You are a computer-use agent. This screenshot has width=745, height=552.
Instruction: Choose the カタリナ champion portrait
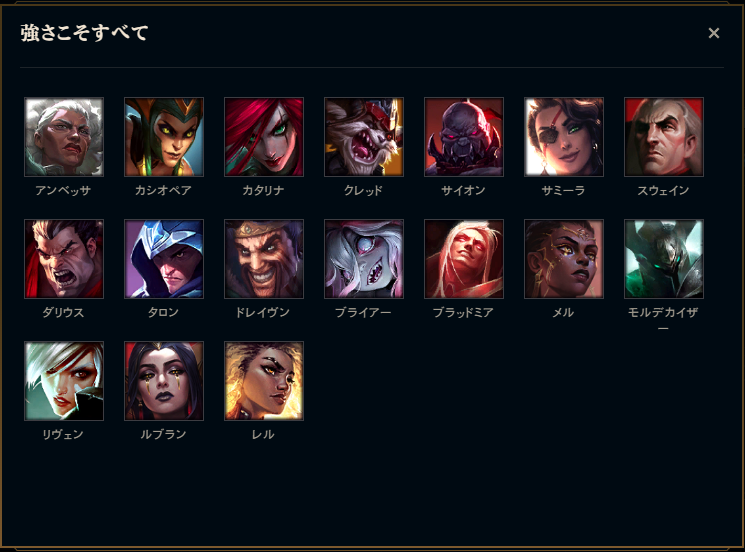[x=264, y=137]
